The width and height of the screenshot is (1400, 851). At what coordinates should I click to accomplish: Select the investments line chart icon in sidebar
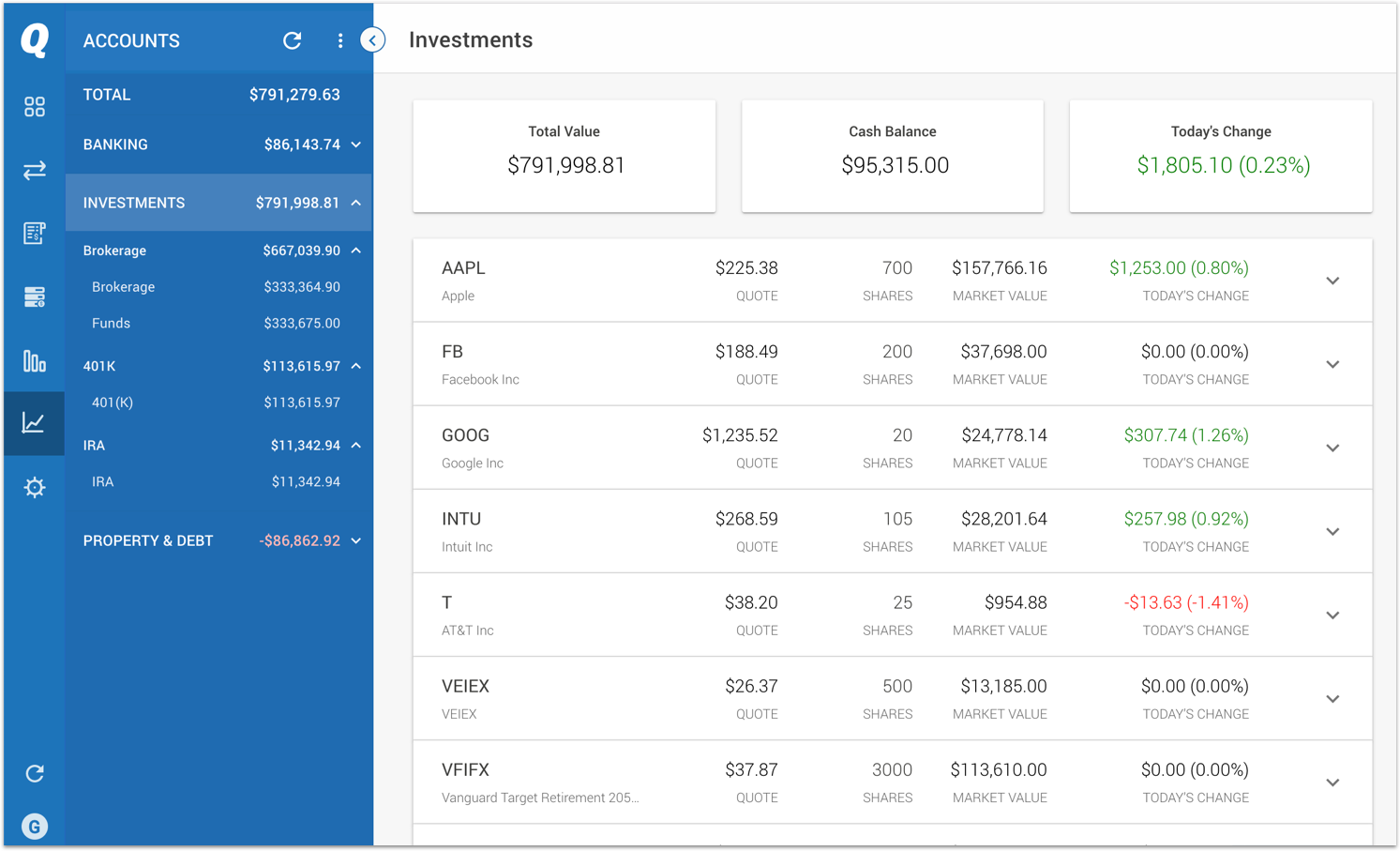pyautogui.click(x=34, y=423)
